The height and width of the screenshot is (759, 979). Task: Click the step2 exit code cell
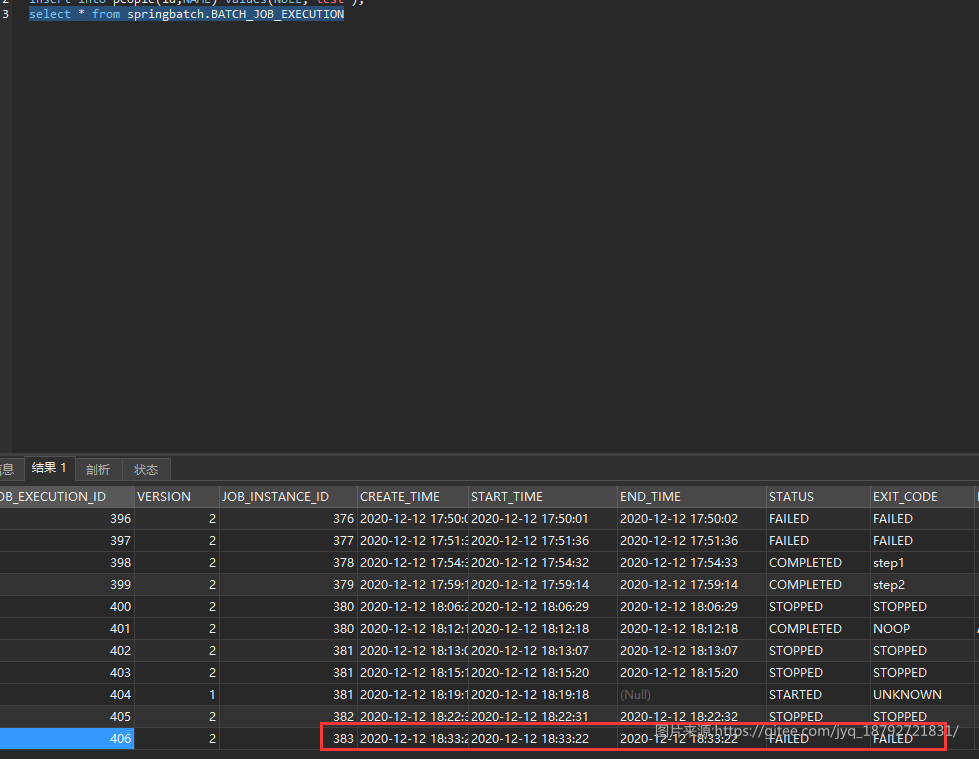pyautogui.click(x=922, y=585)
